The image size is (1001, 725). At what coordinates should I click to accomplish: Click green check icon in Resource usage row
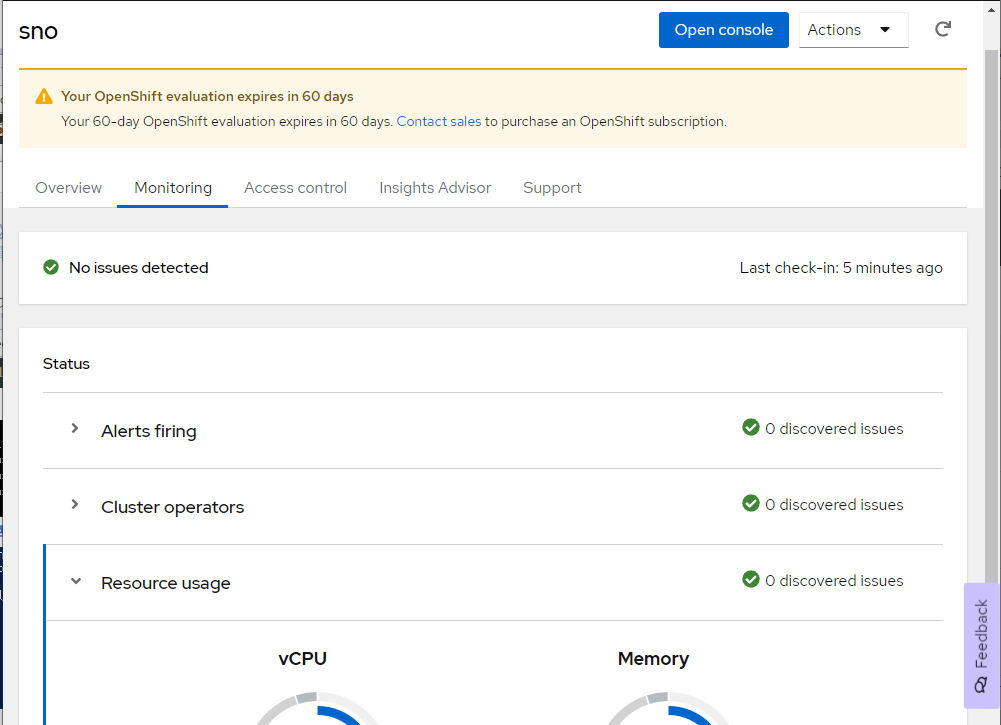pos(751,579)
